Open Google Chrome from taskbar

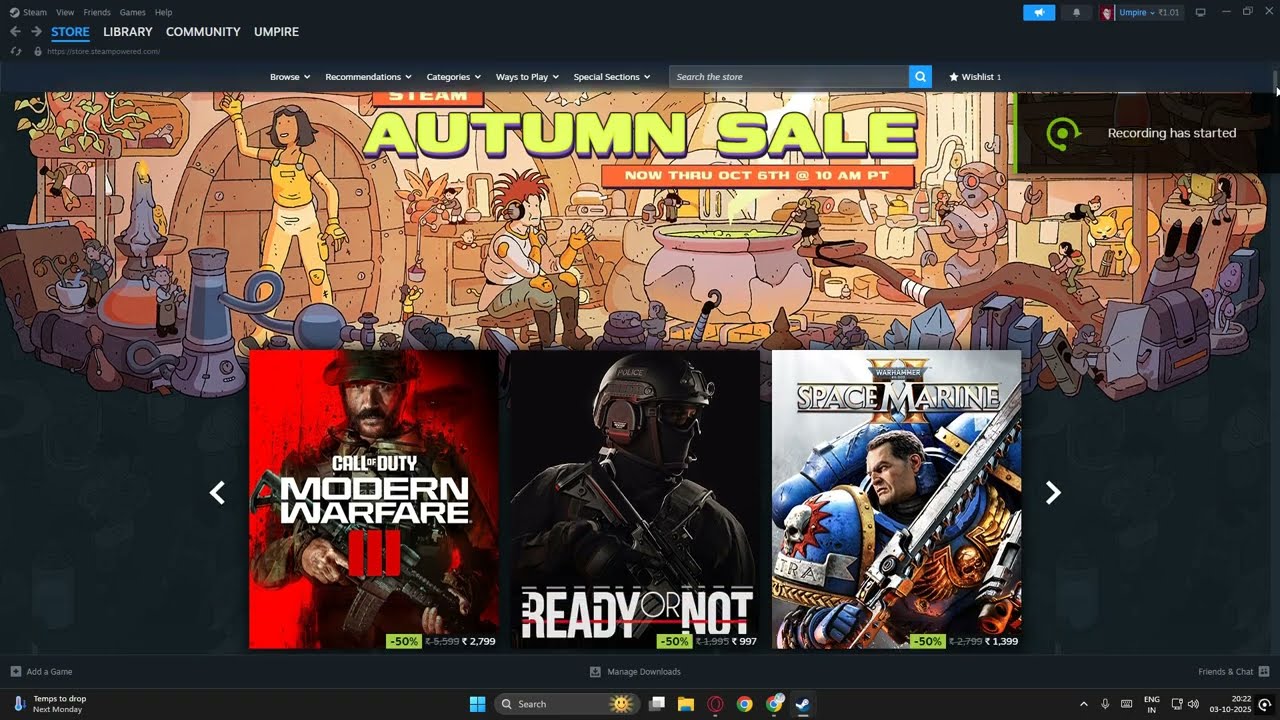(x=744, y=704)
